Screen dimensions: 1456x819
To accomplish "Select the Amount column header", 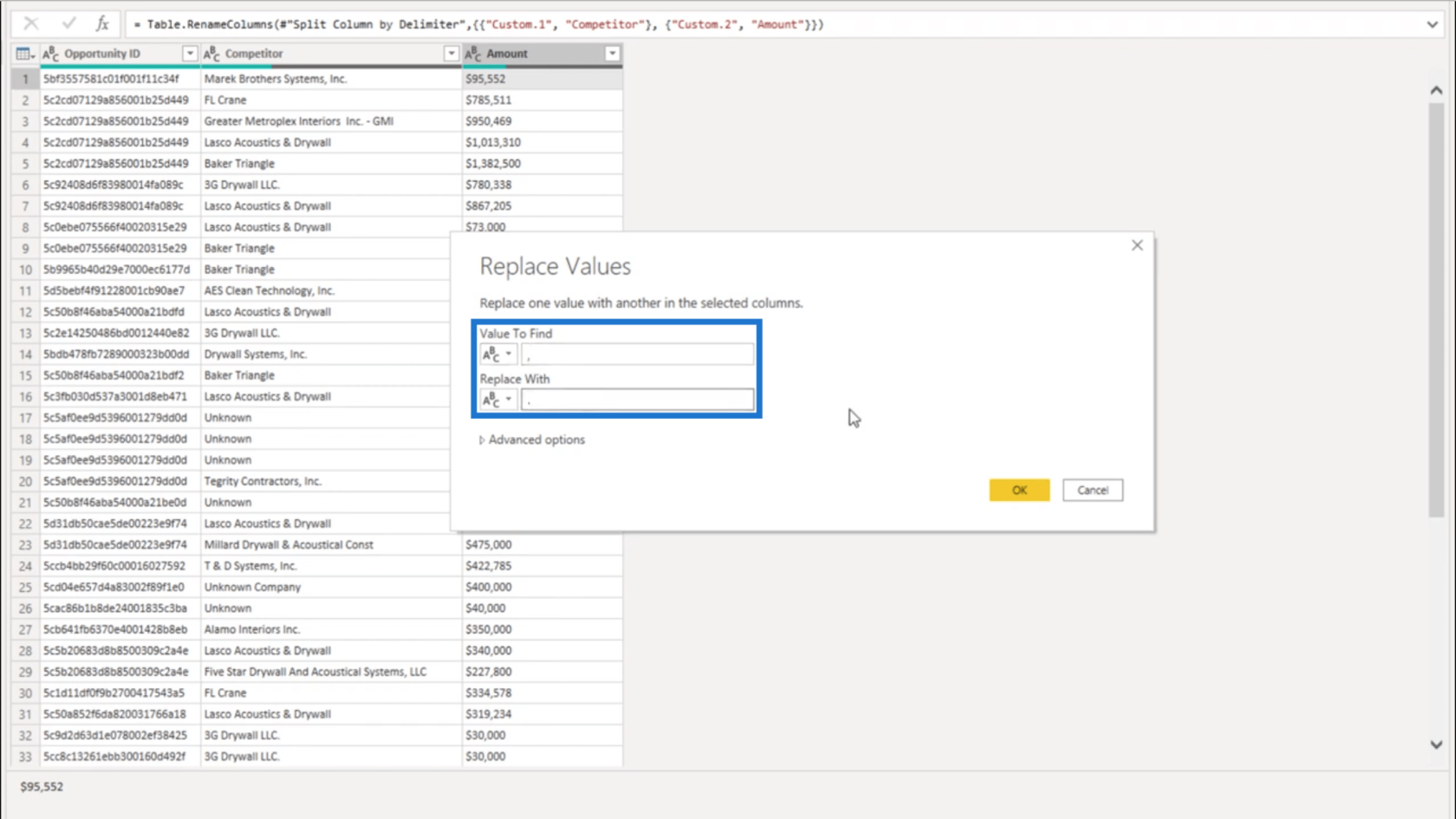I will coord(542,54).
